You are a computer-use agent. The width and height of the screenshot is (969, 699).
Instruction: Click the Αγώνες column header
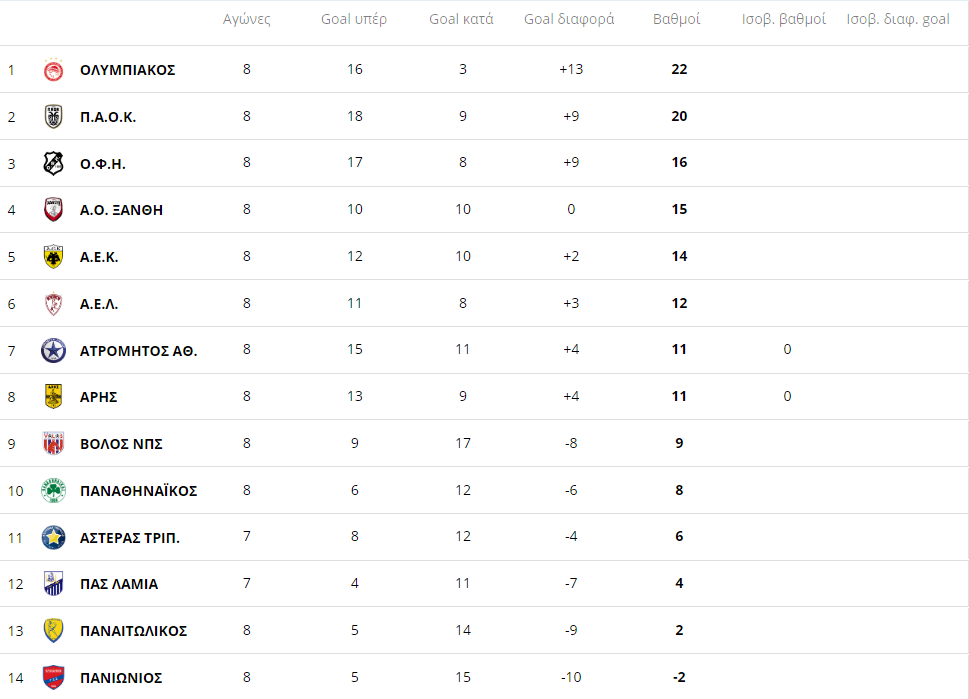pyautogui.click(x=247, y=19)
